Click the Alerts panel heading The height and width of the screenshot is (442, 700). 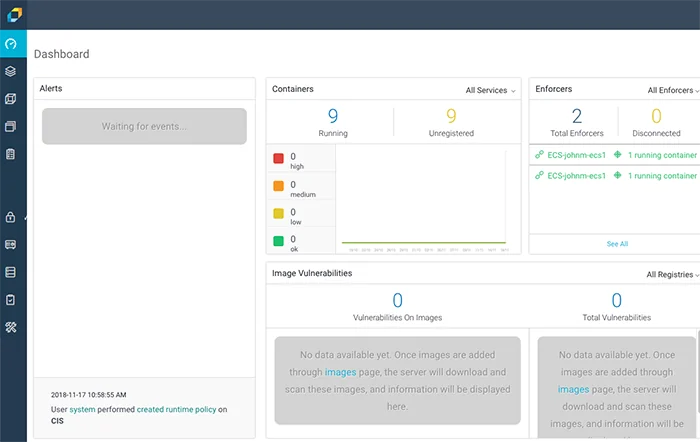click(x=50, y=88)
